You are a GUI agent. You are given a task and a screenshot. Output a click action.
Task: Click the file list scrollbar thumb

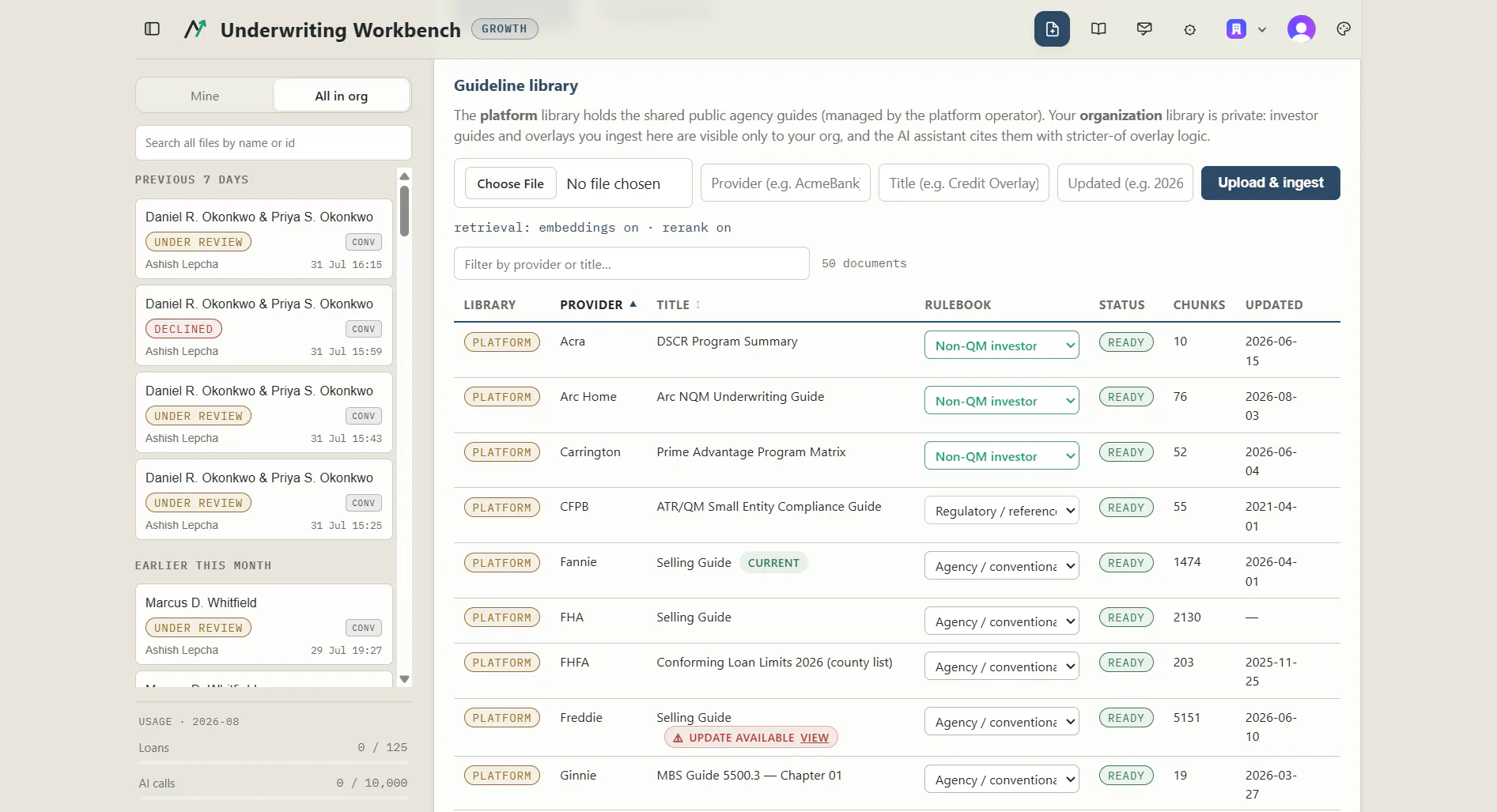click(404, 211)
